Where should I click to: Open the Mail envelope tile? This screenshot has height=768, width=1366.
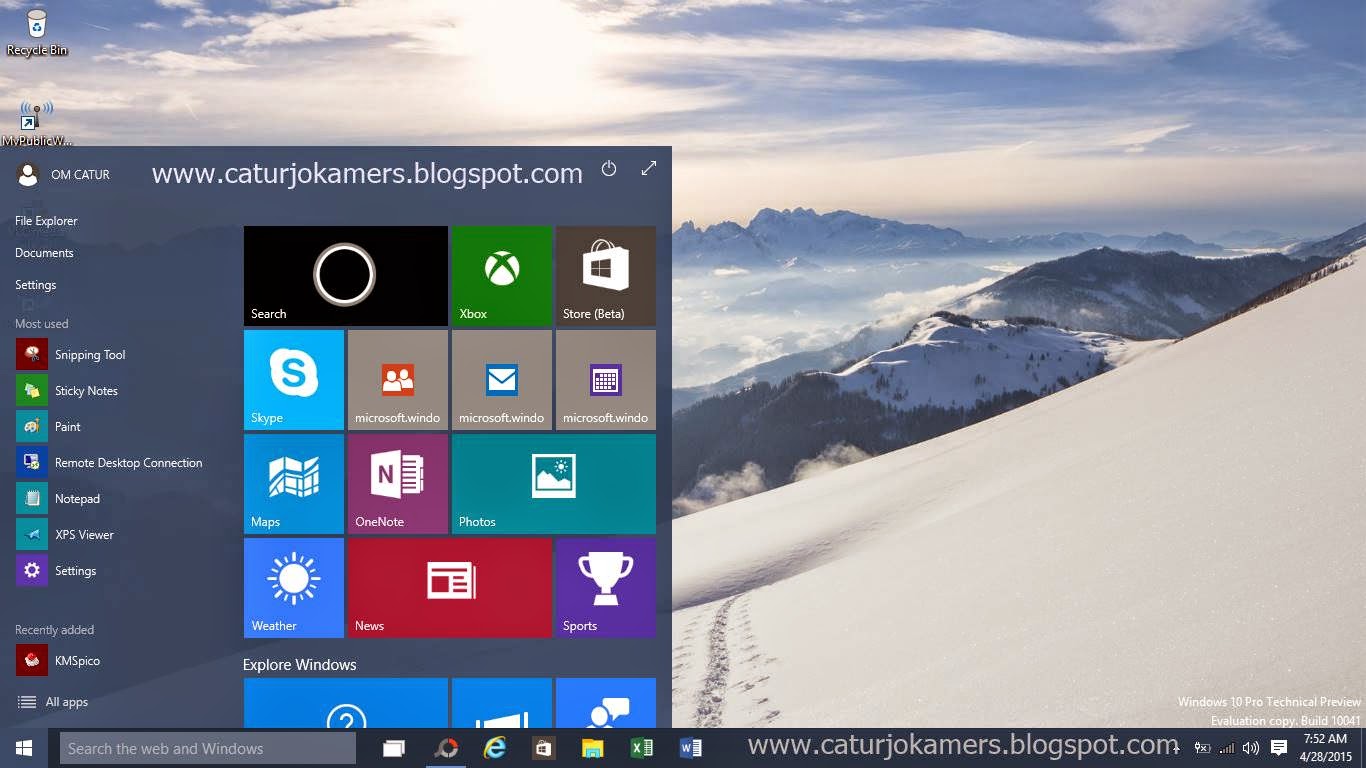point(501,380)
